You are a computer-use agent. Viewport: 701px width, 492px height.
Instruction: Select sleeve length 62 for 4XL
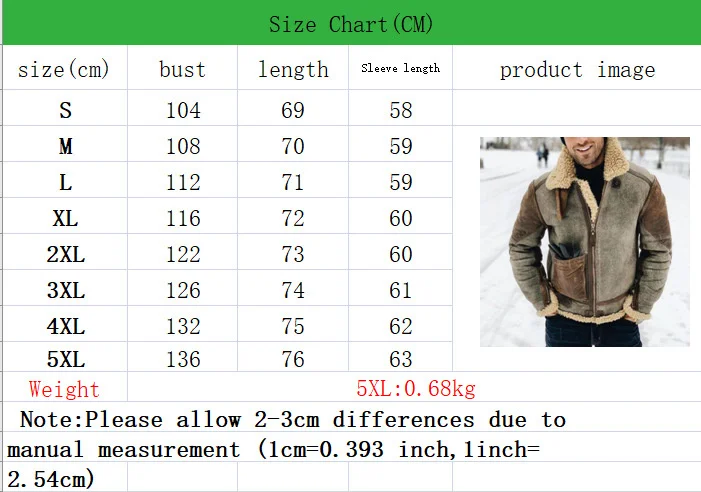(x=401, y=324)
